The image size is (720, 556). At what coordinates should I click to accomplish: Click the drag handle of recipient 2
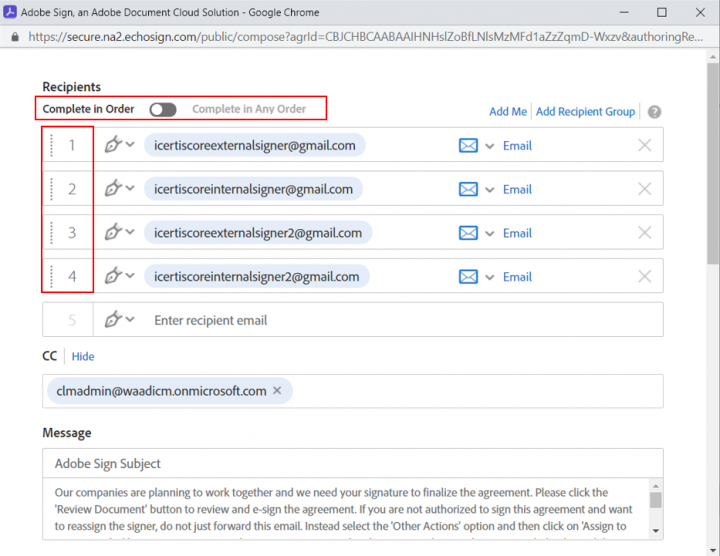(51, 189)
